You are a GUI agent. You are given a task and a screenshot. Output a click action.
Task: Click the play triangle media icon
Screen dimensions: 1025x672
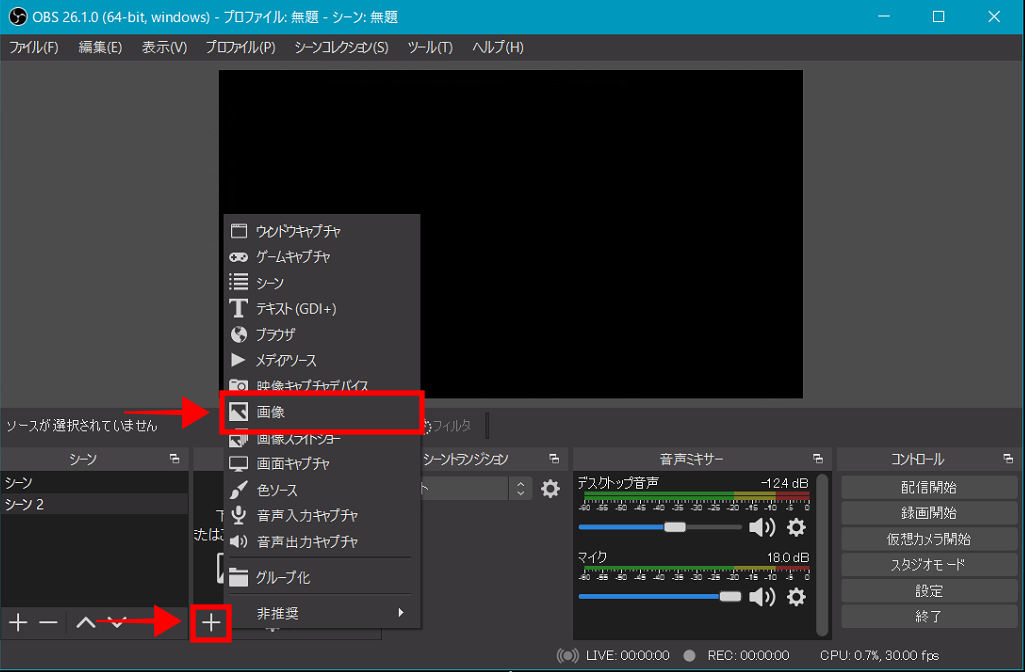(x=238, y=360)
